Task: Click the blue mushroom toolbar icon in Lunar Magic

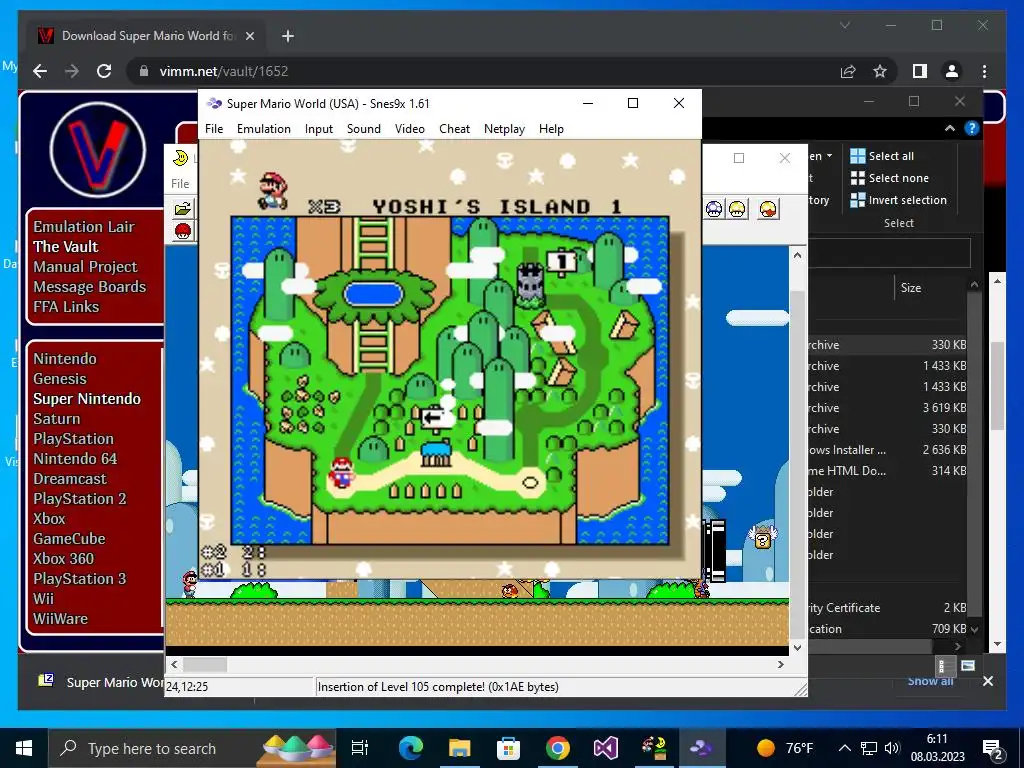Action: [x=714, y=210]
